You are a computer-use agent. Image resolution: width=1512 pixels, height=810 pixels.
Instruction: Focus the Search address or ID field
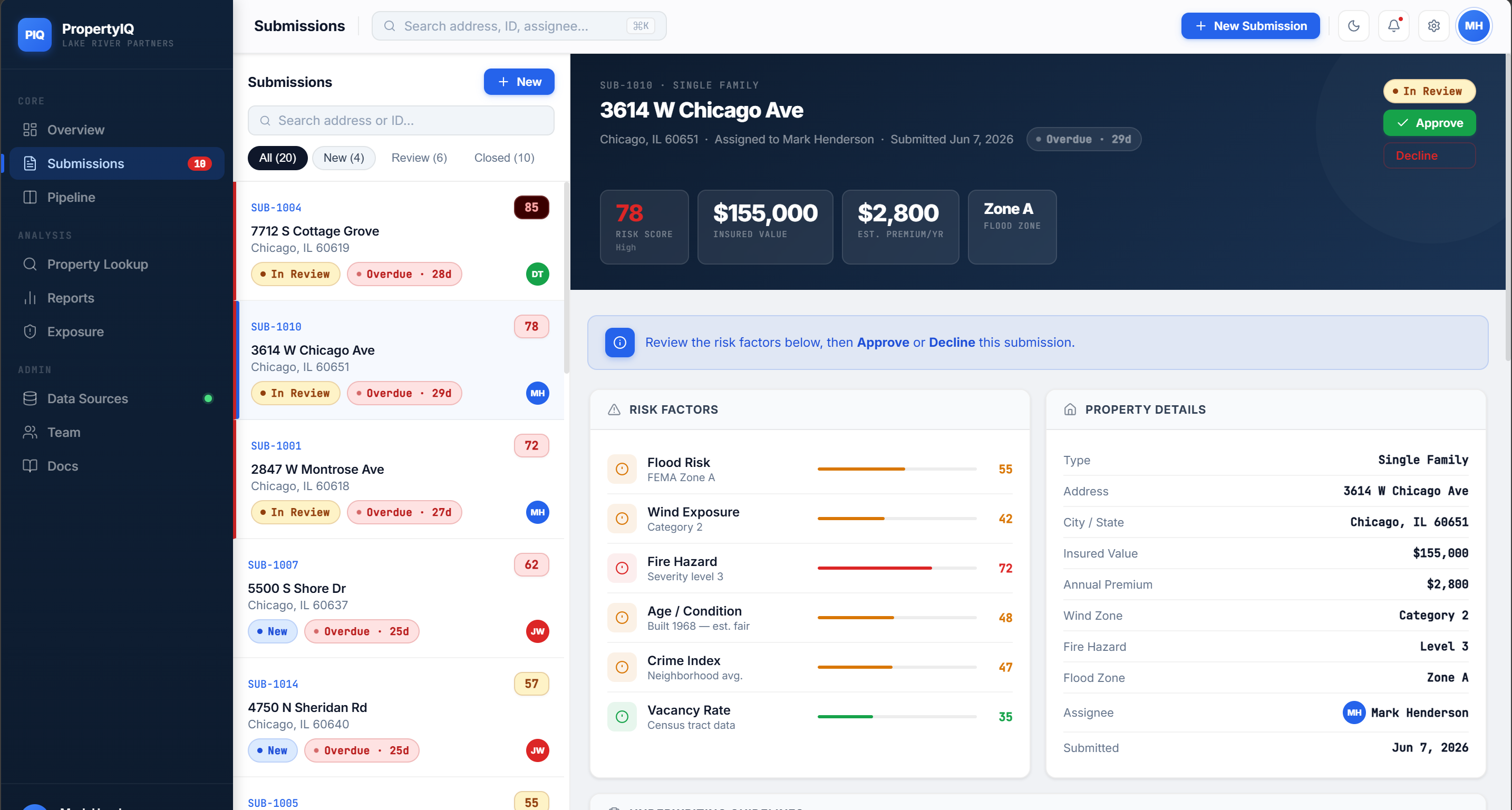pyautogui.click(x=401, y=120)
